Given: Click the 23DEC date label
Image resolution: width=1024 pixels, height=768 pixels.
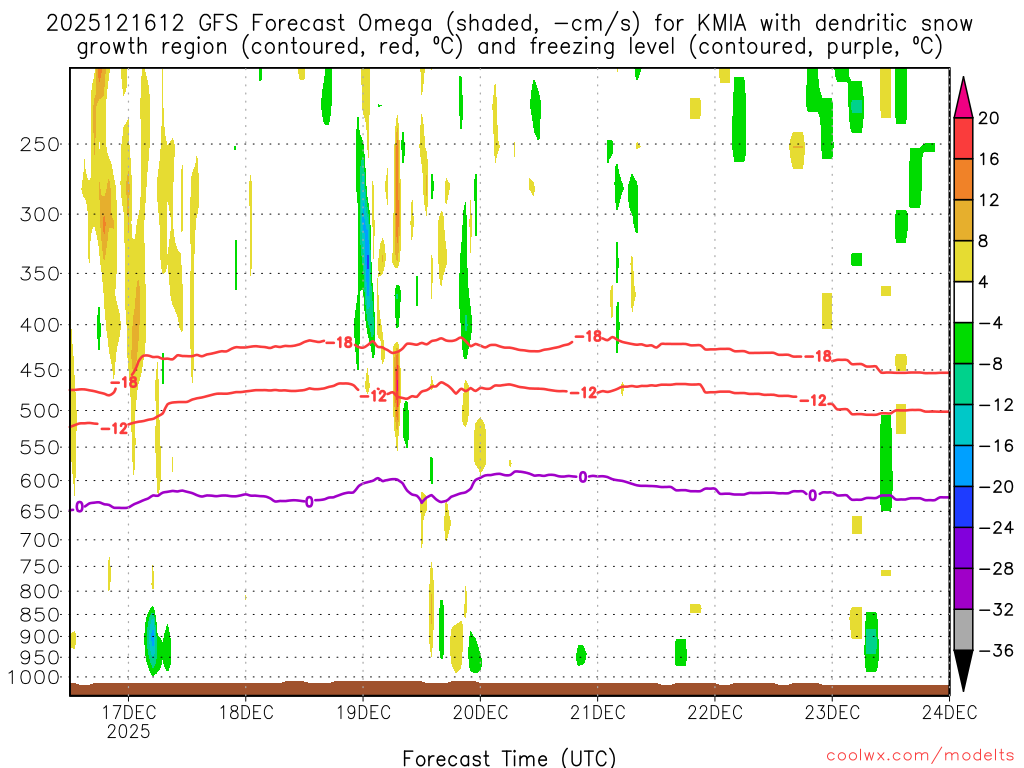Looking at the screenshot, I should pyautogui.click(x=832, y=712).
